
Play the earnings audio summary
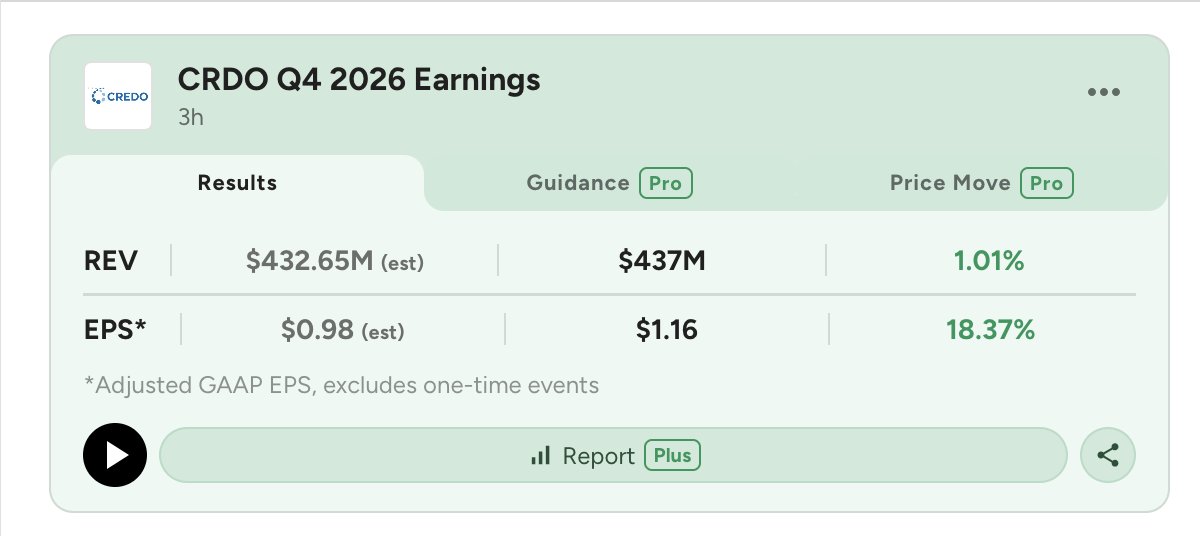click(115, 456)
